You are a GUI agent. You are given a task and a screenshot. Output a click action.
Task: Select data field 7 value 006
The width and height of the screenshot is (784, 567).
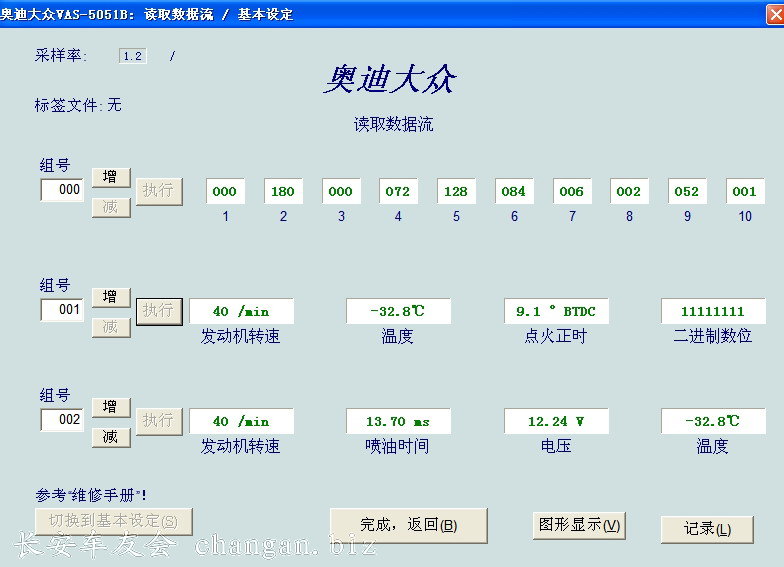(572, 192)
